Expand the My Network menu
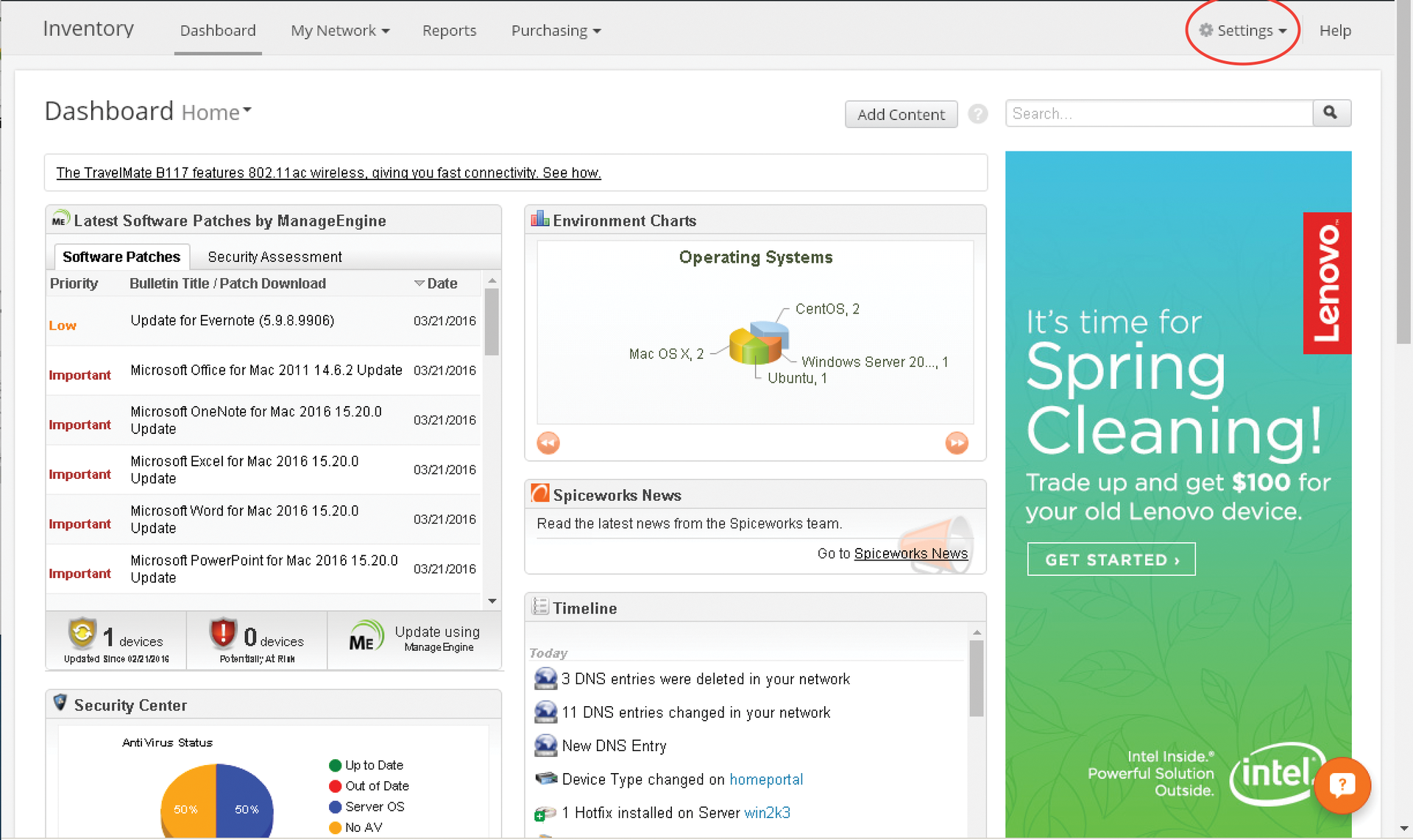1413x840 pixels. coord(339,31)
